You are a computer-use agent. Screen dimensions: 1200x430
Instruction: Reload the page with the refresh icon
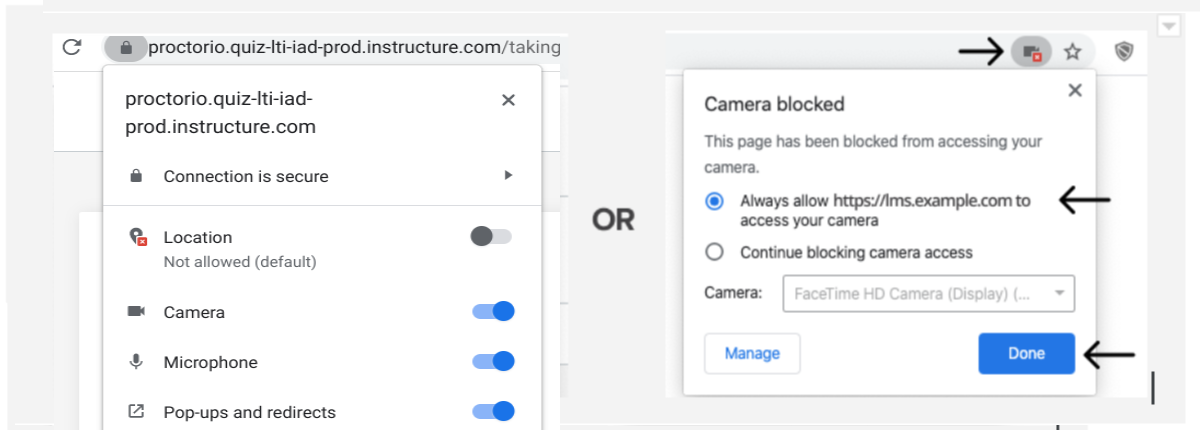[x=71, y=47]
